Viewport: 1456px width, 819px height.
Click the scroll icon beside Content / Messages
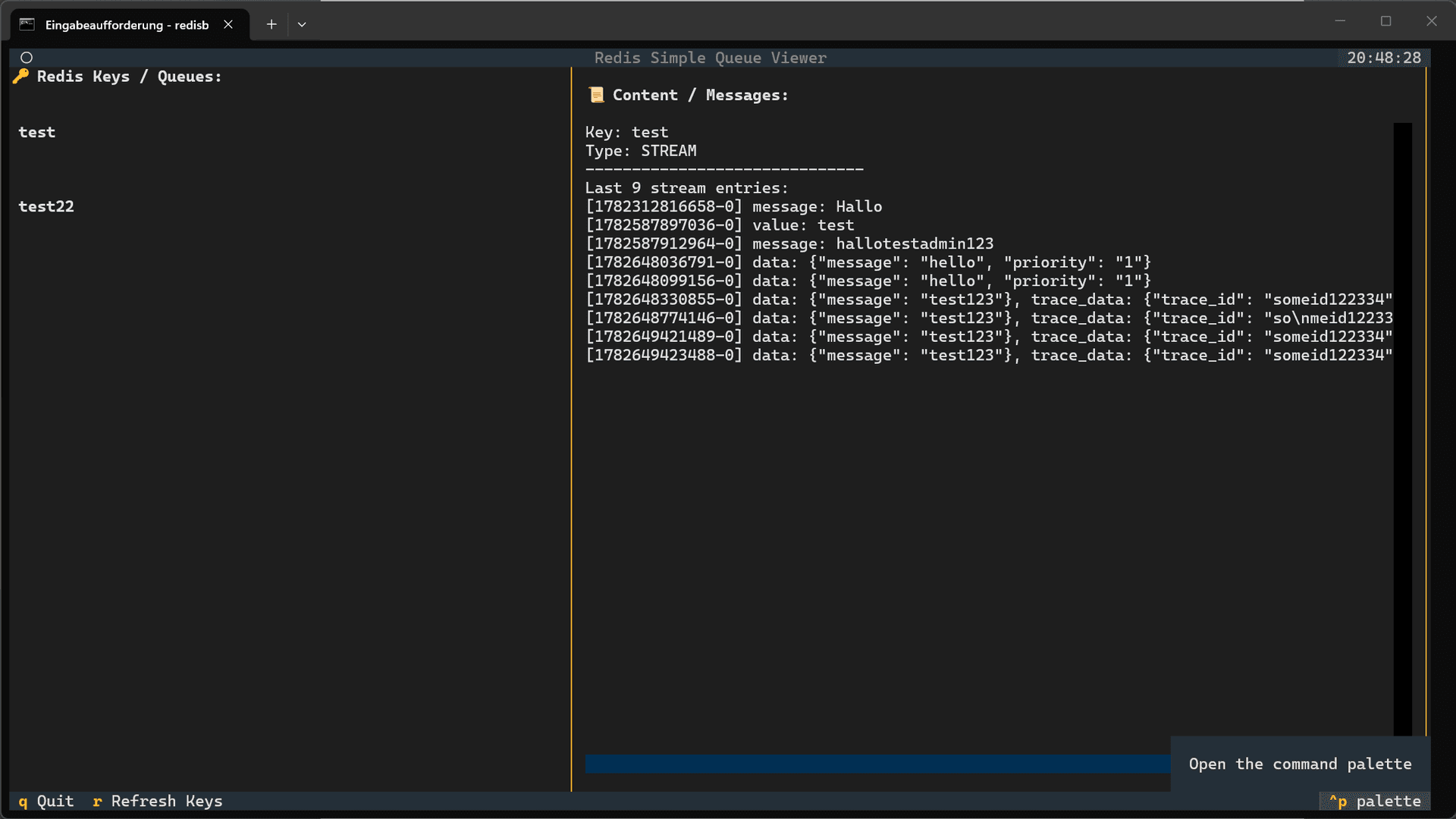click(597, 95)
